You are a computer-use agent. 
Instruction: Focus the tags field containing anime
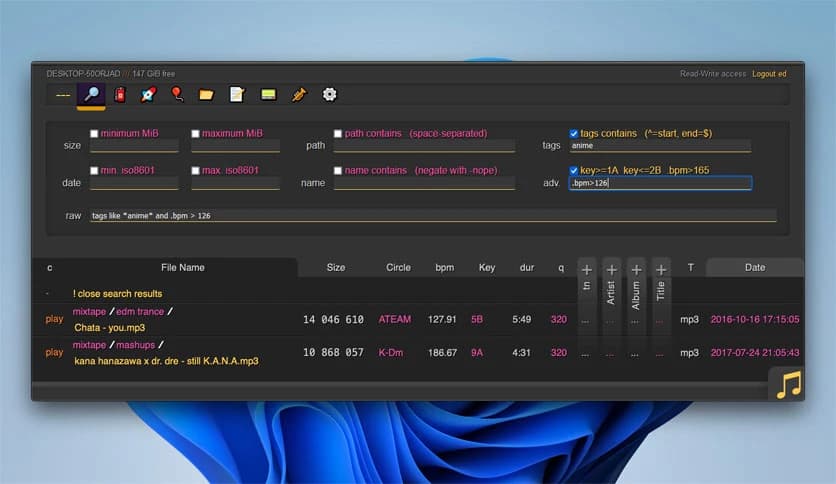click(x=660, y=146)
